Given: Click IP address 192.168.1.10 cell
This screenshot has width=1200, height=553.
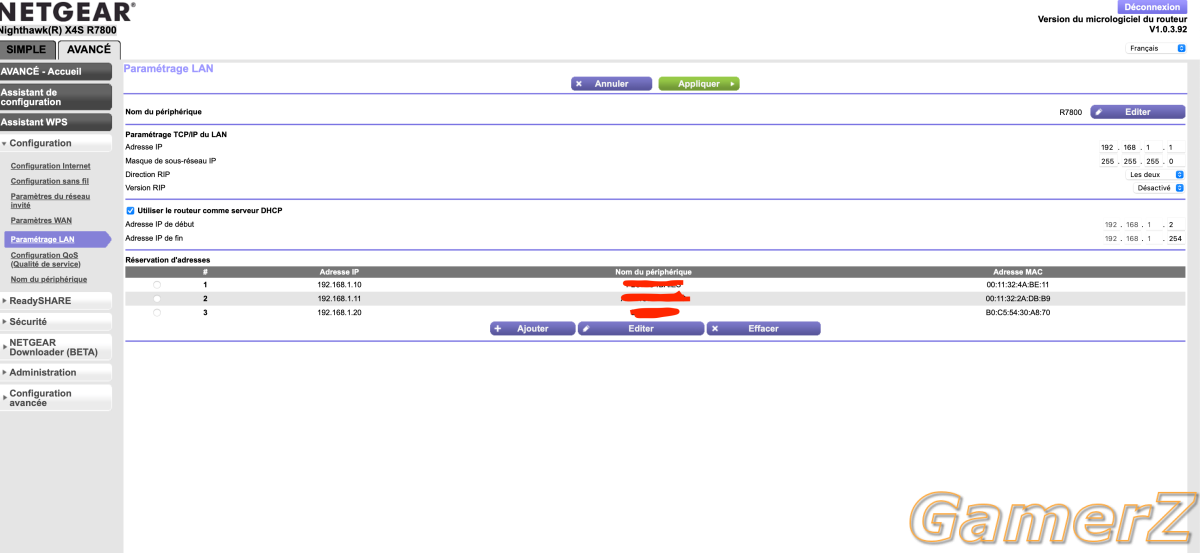Looking at the screenshot, I should 339,285.
